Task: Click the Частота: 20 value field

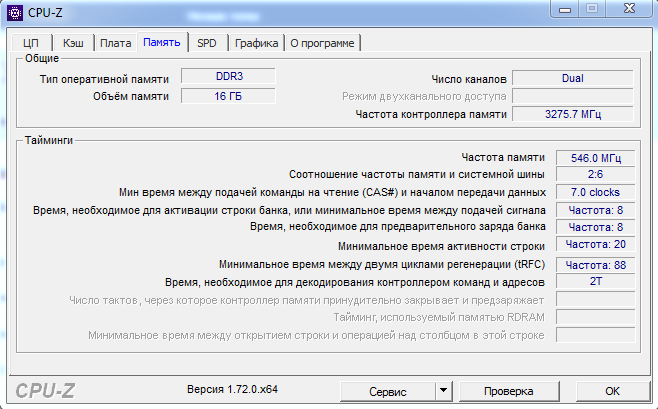Action: coord(595,245)
